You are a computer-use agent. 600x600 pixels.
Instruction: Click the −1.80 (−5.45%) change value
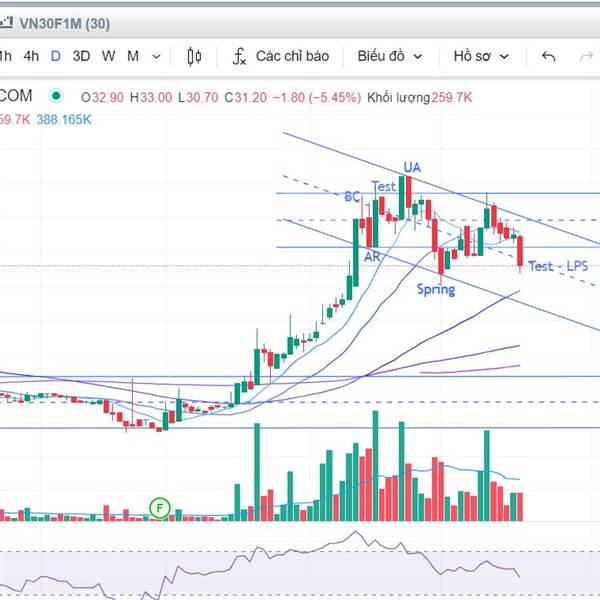coord(317,98)
